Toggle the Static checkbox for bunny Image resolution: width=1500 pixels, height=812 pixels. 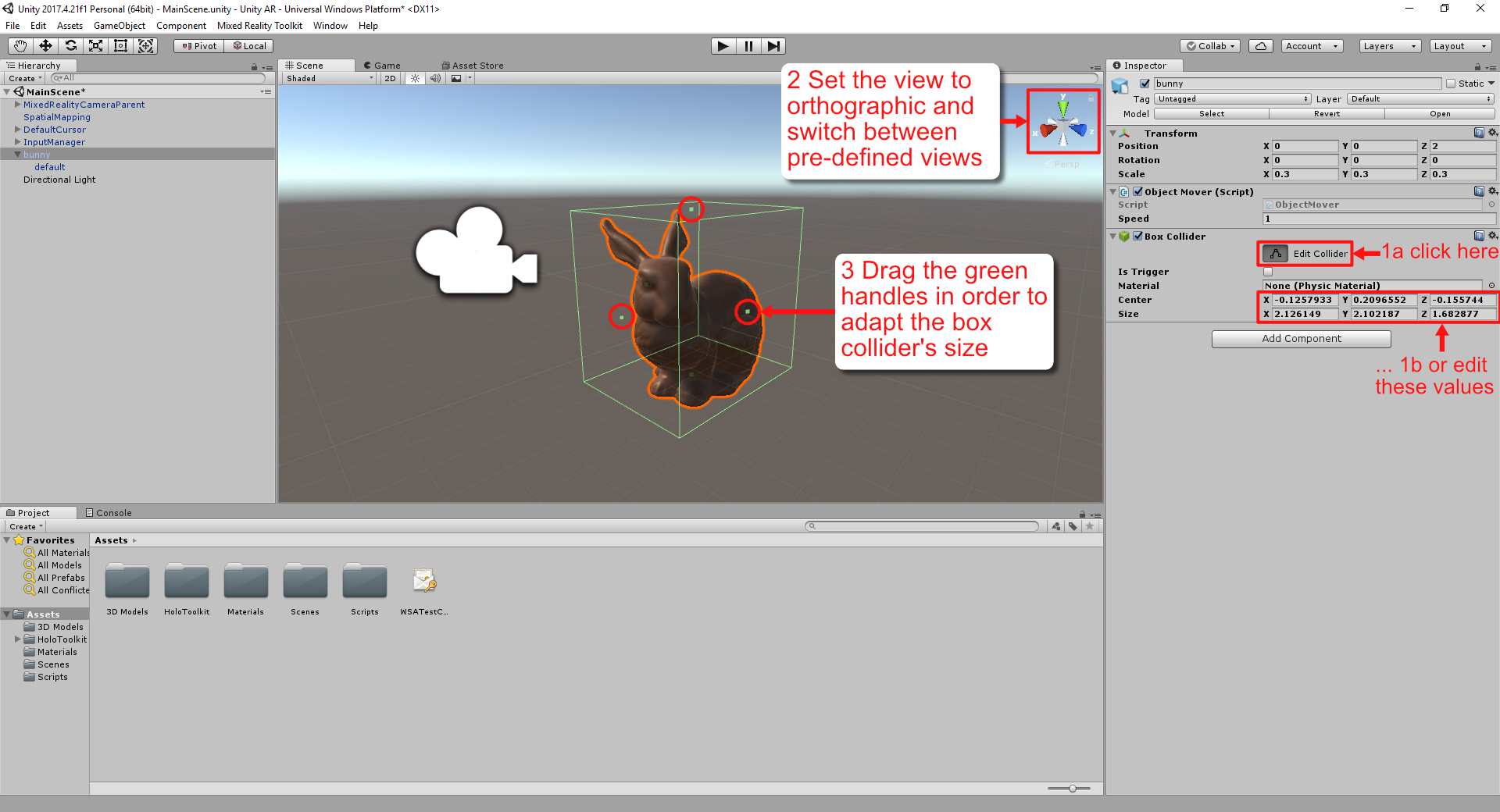pyautogui.click(x=1451, y=84)
